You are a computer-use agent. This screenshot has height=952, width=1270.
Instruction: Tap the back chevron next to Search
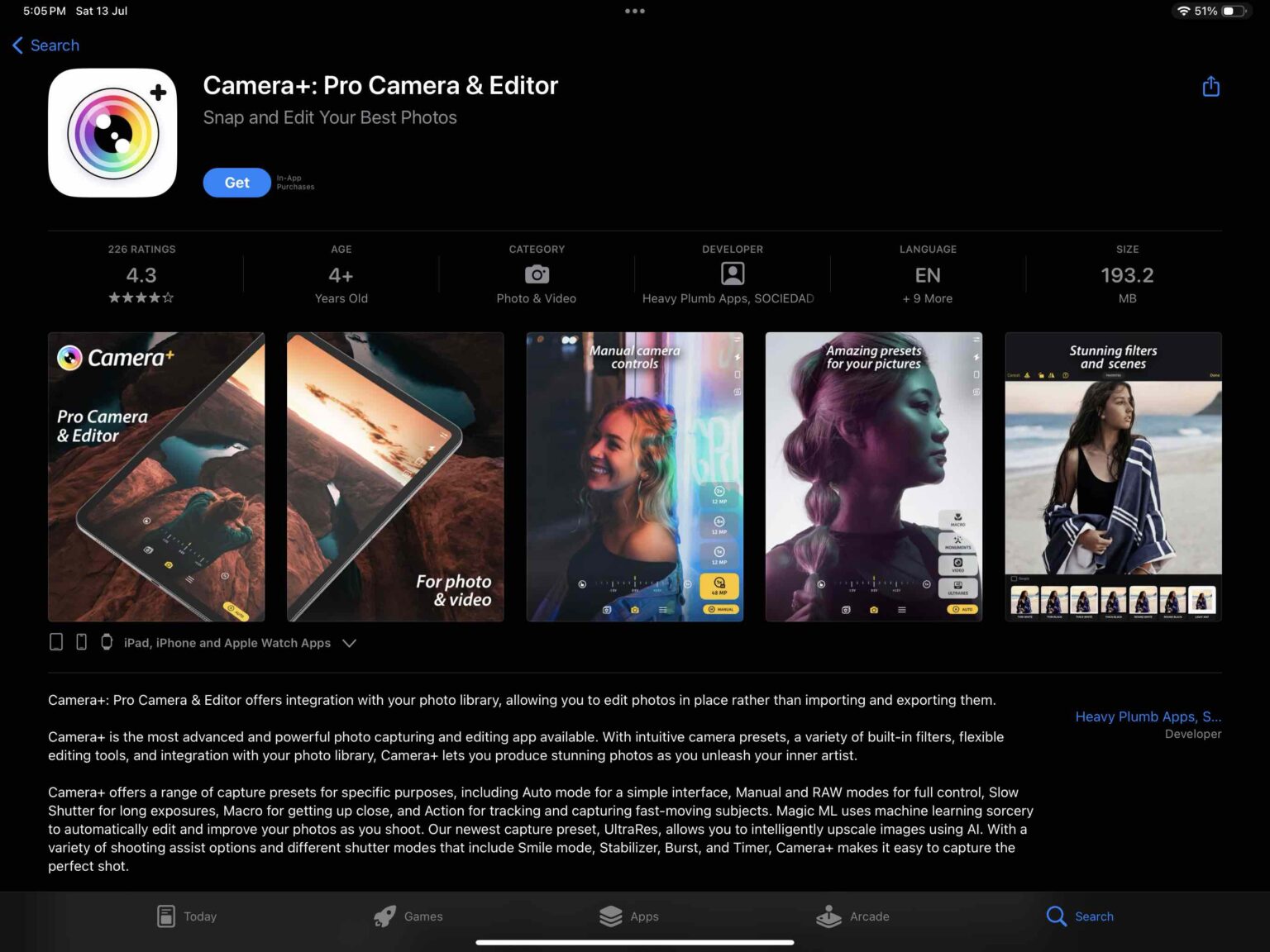pos(18,45)
